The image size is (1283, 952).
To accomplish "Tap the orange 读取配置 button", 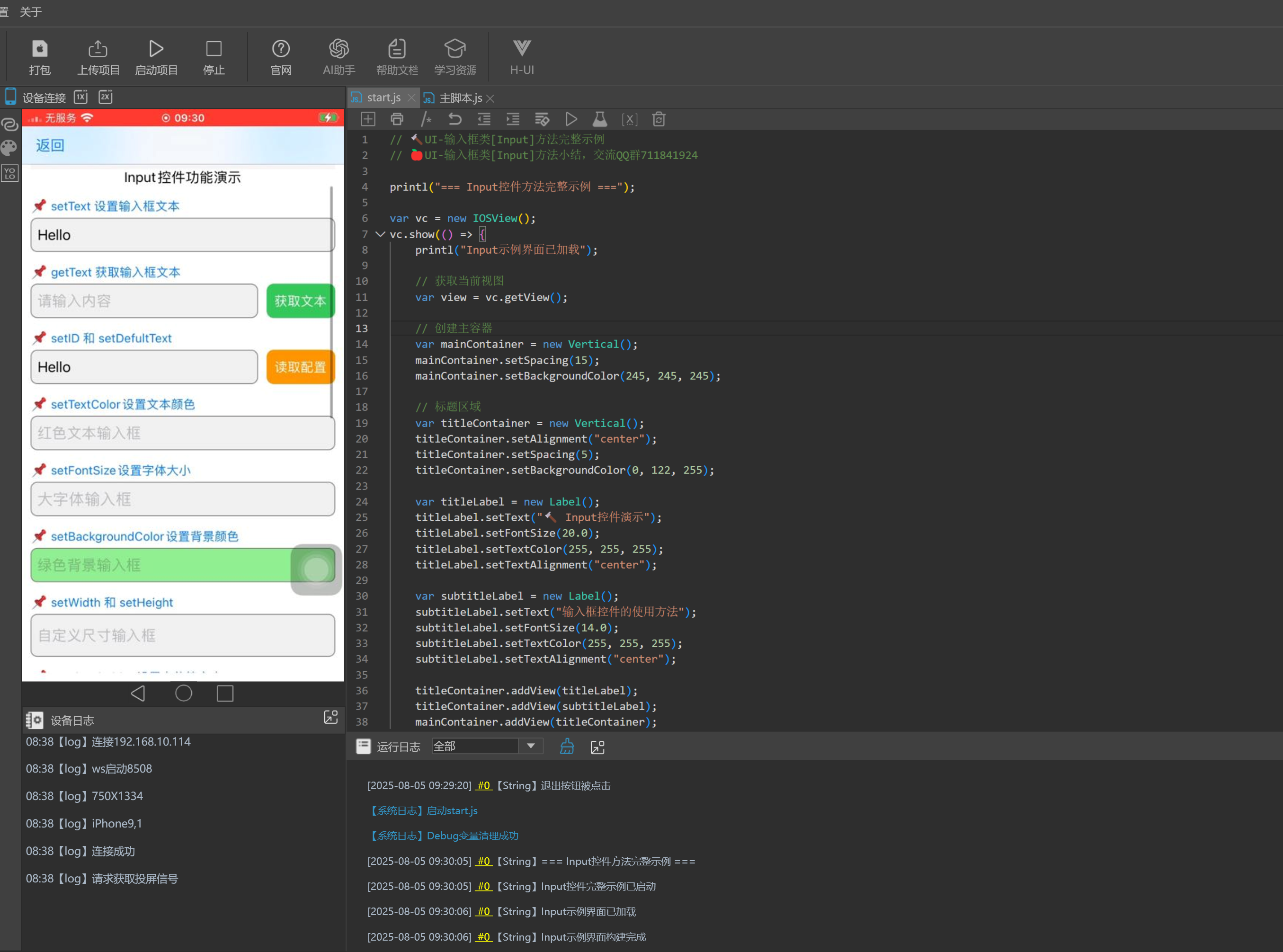I will pyautogui.click(x=300, y=367).
